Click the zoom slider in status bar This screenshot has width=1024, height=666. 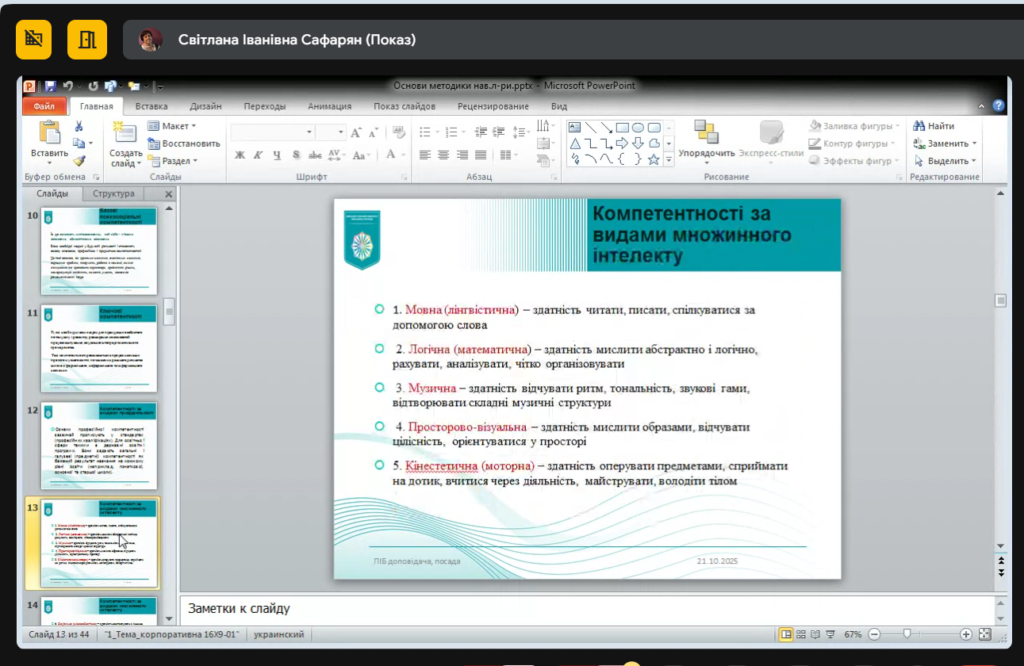tap(907, 635)
